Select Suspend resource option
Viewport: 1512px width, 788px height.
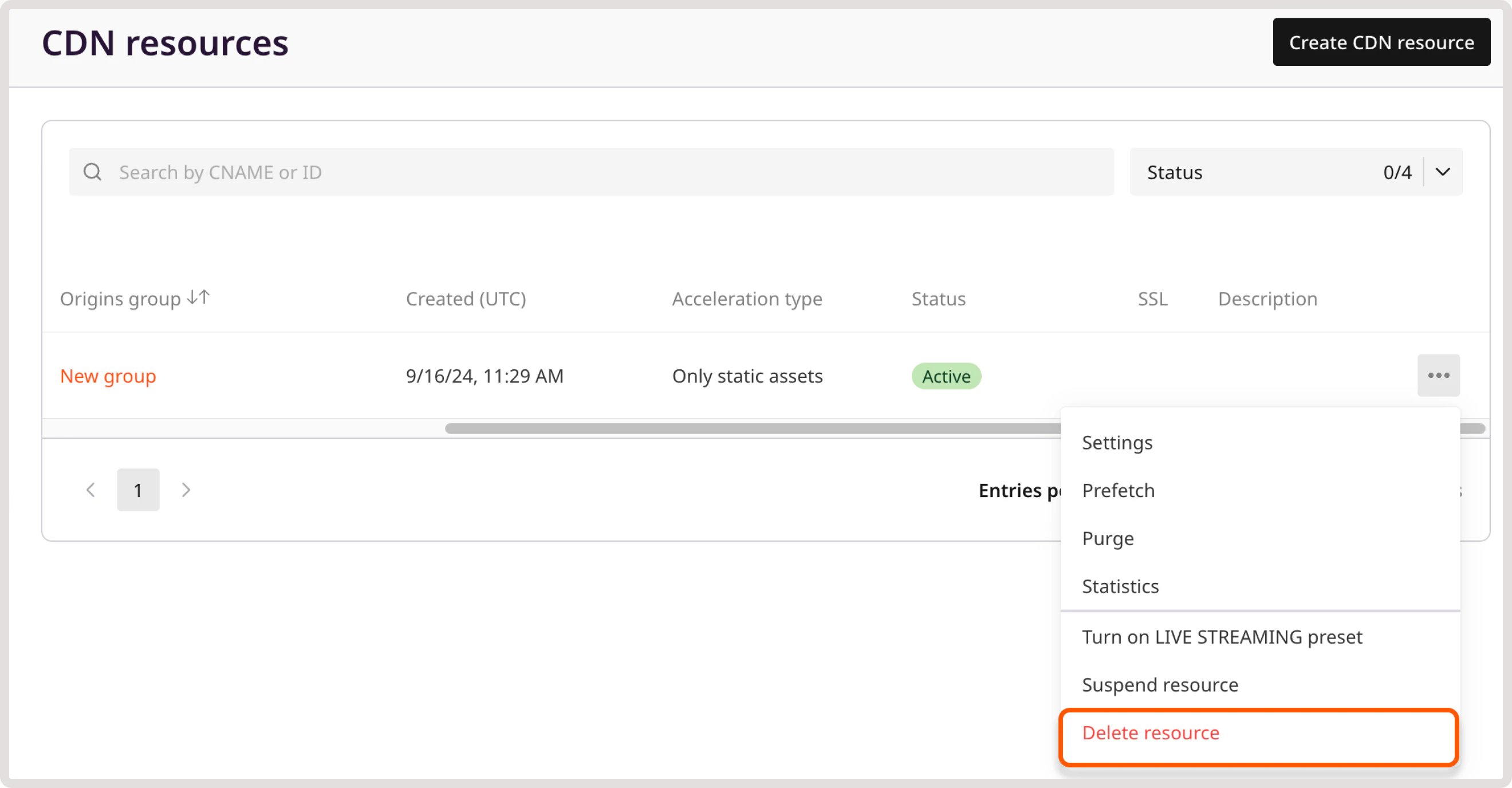click(x=1160, y=684)
